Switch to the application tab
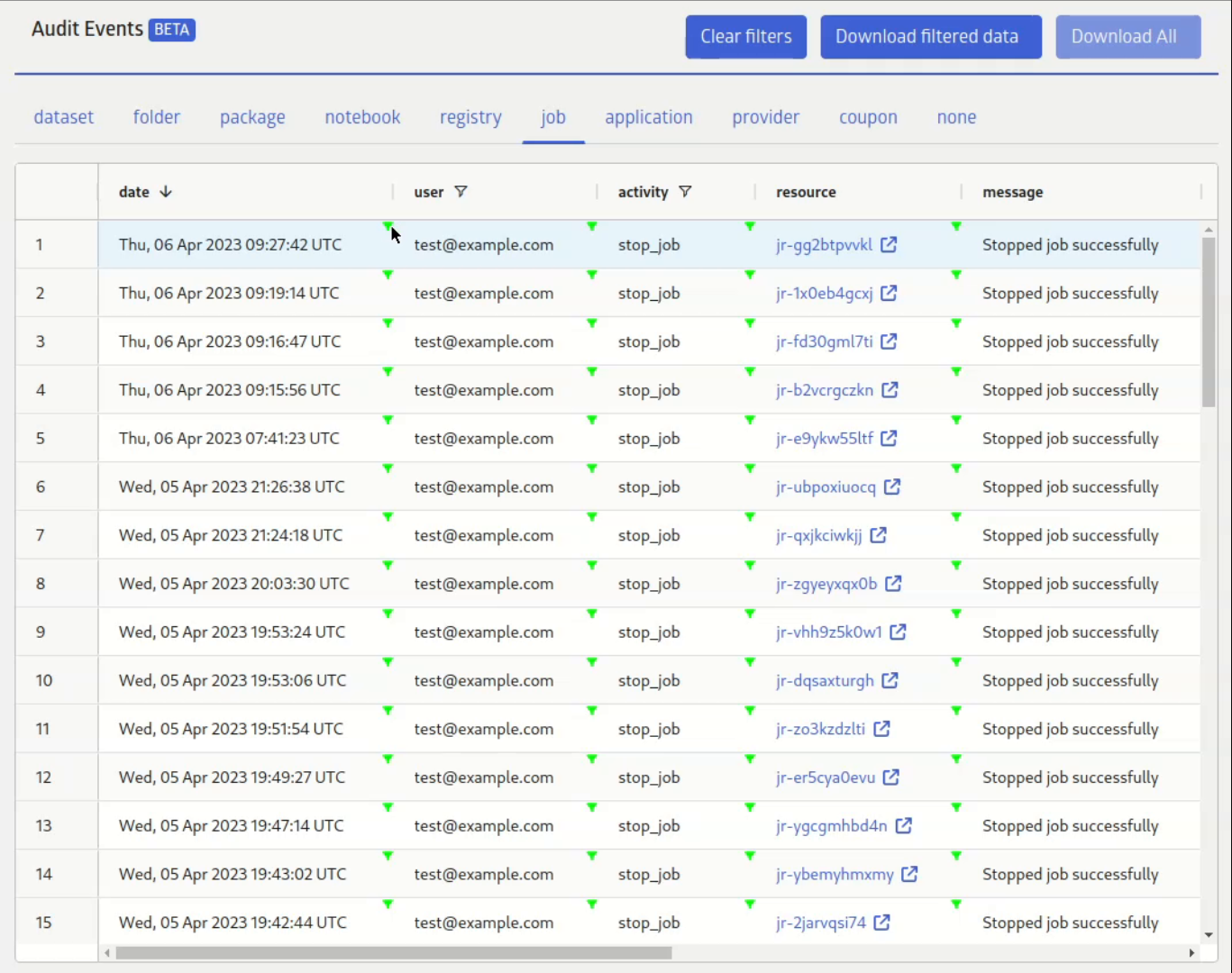Image resolution: width=1232 pixels, height=973 pixels. (x=649, y=117)
